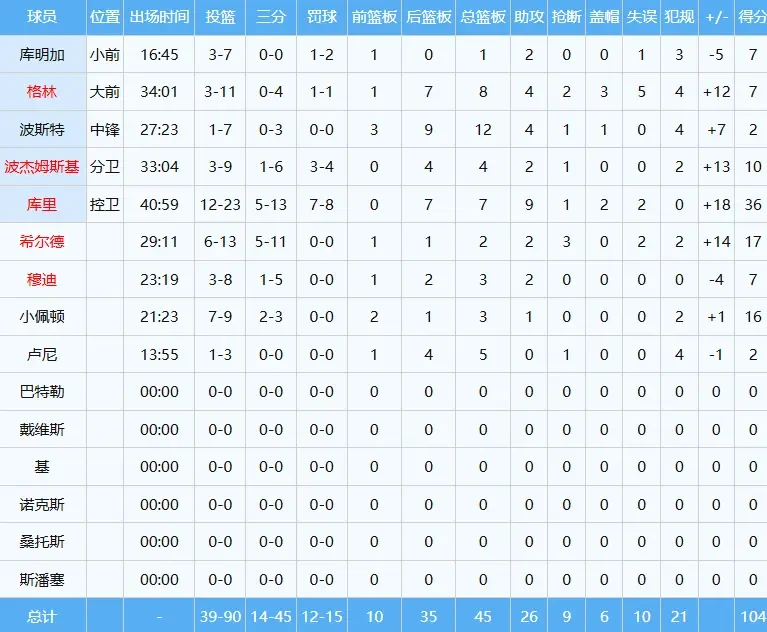This screenshot has width=767, height=632.
Task: Click total field goals 39-90
Action: (220, 617)
